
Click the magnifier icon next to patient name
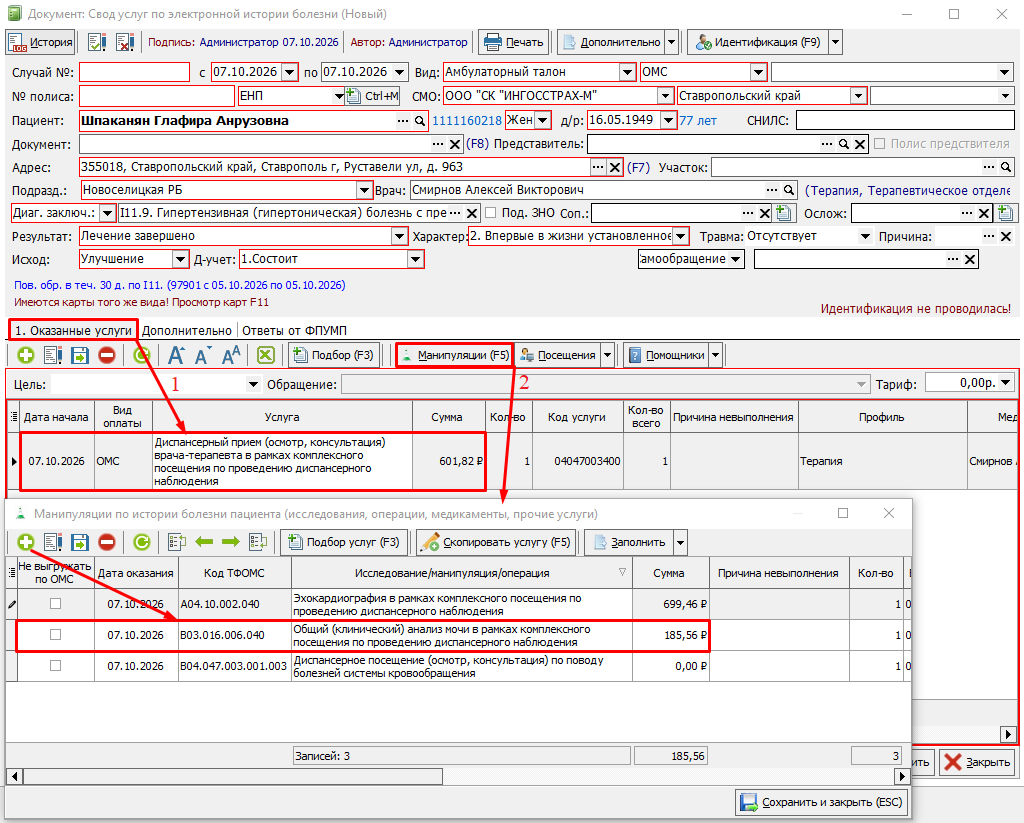[420, 121]
